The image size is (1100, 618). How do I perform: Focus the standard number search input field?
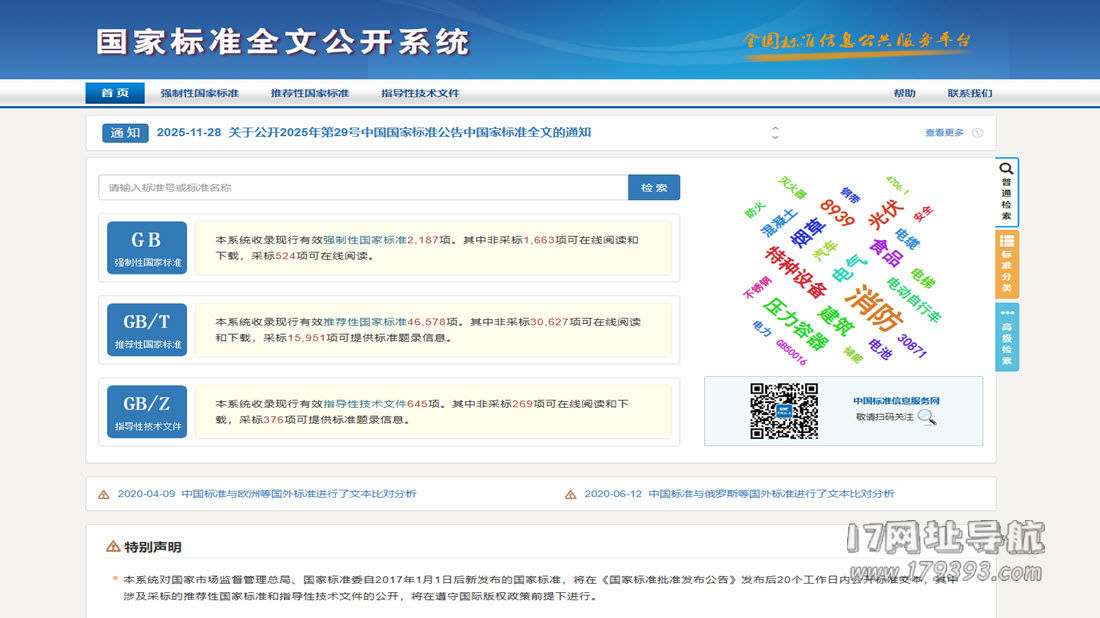click(362, 188)
